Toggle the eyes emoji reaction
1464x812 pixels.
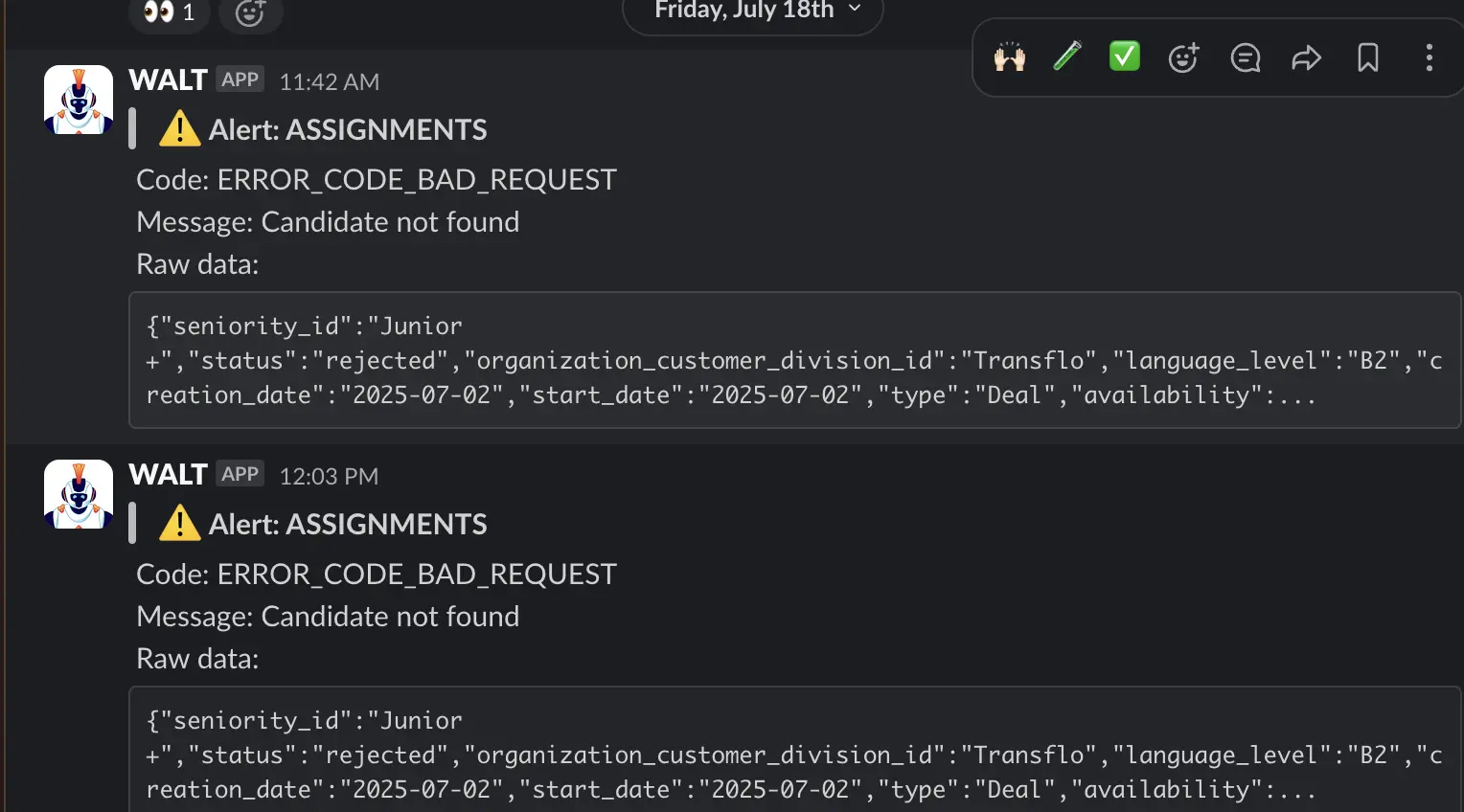pos(169,12)
